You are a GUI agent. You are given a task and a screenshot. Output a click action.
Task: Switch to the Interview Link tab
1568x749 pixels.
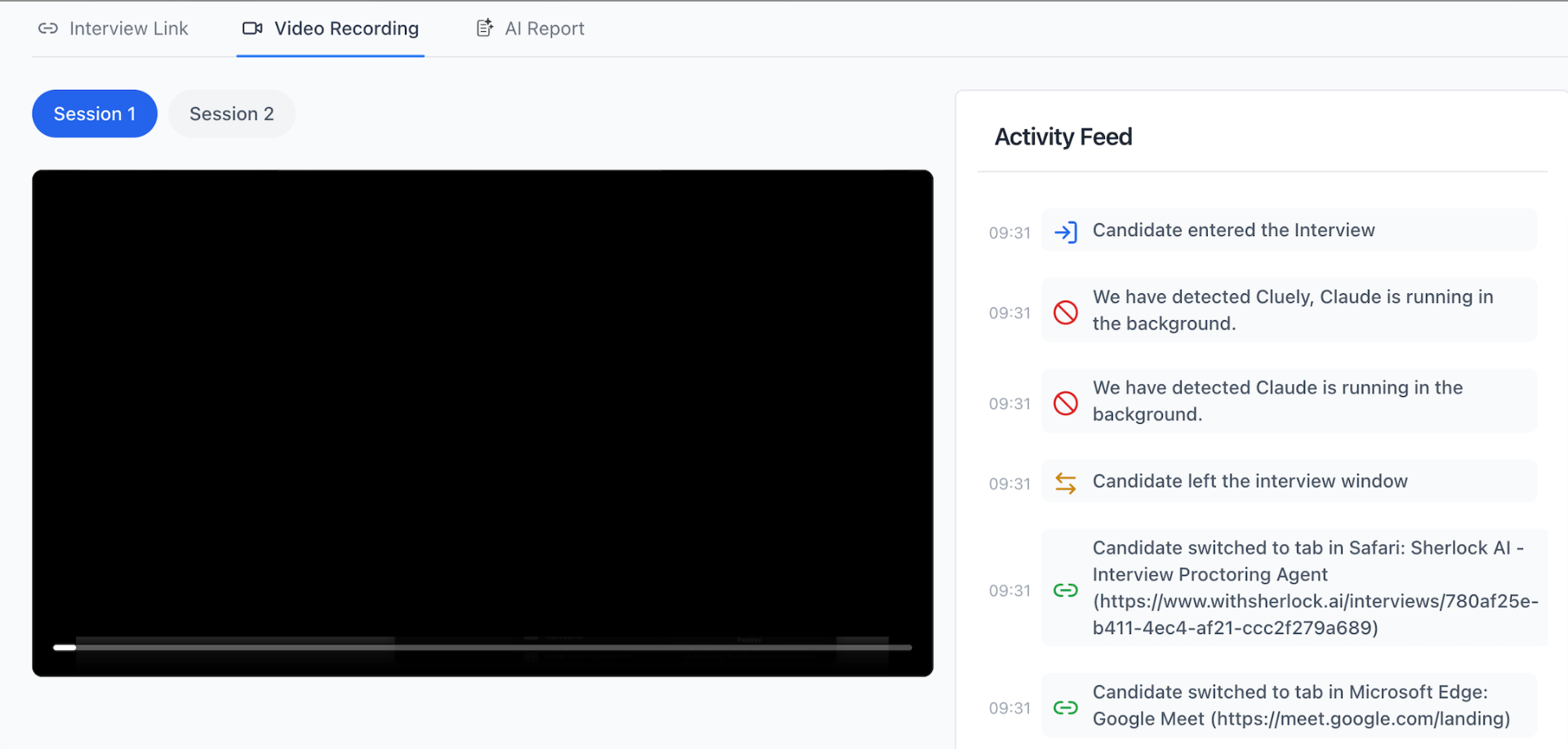128,29
